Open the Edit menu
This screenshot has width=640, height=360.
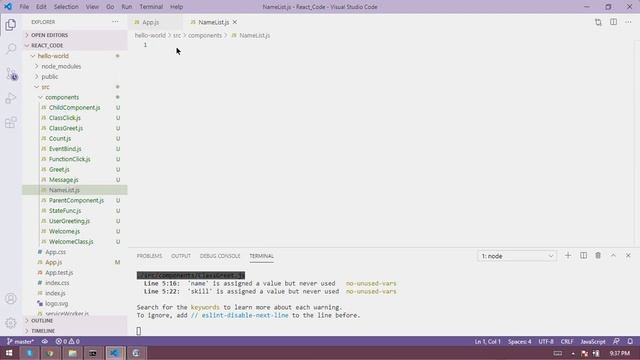41,7
